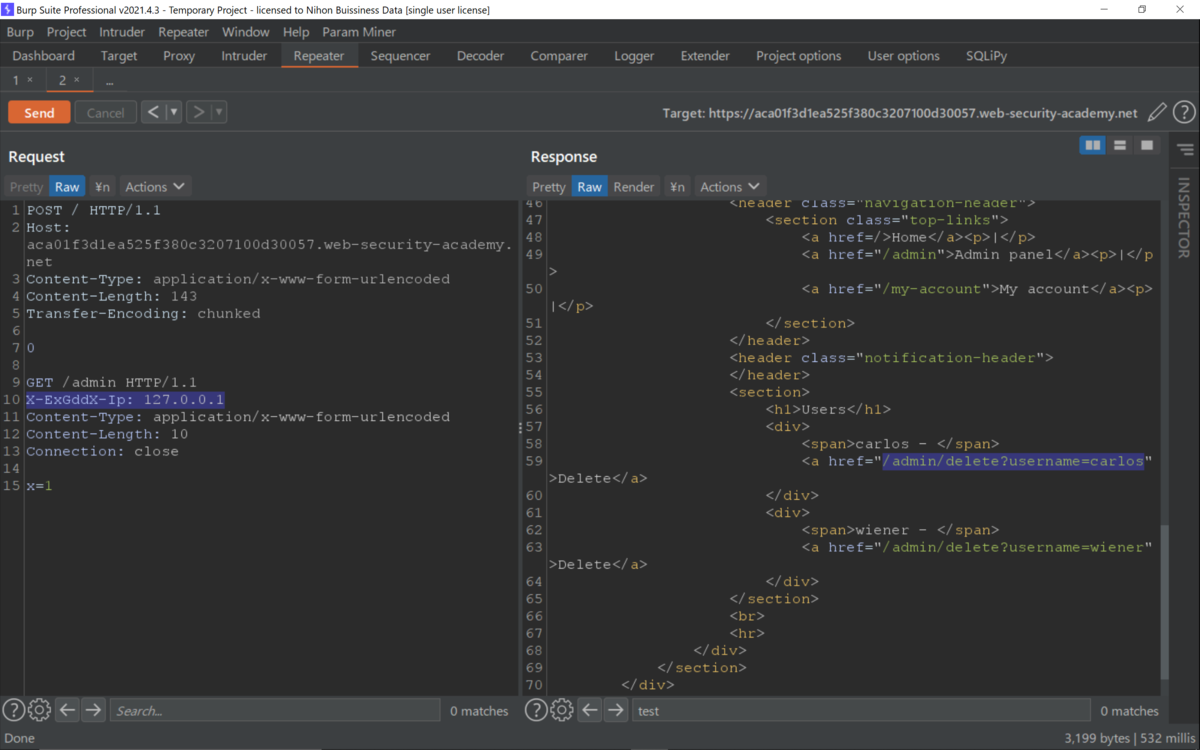Viewport: 1200px width, 750px height.
Task: Switch to the Decoder tab
Action: tap(480, 56)
